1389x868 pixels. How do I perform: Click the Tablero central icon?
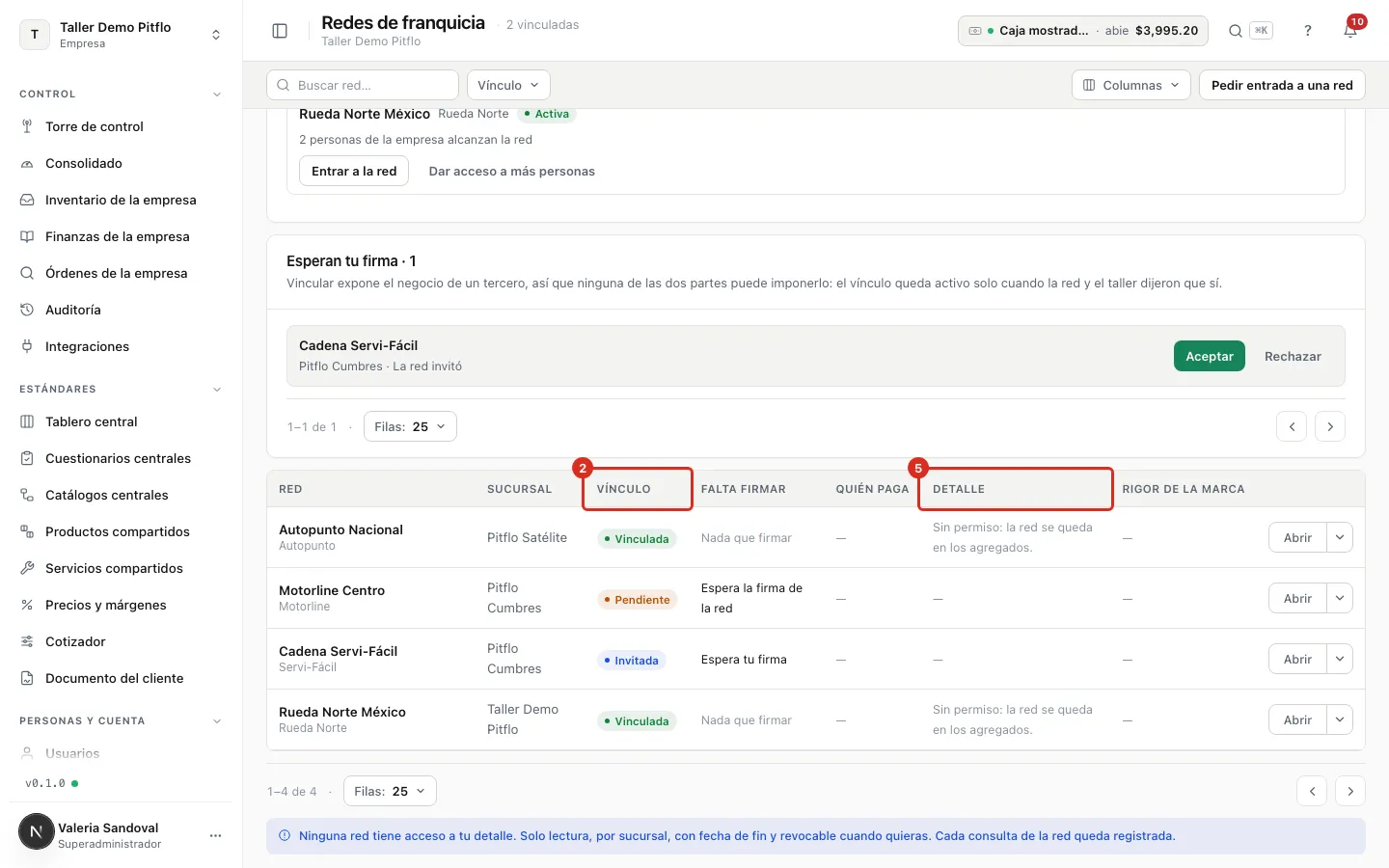(x=27, y=421)
